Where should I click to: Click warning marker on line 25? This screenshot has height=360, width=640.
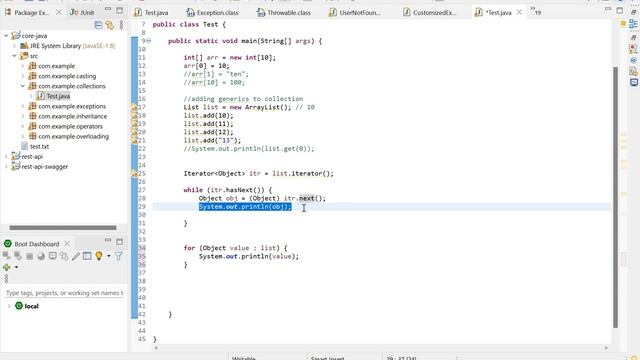point(134,173)
